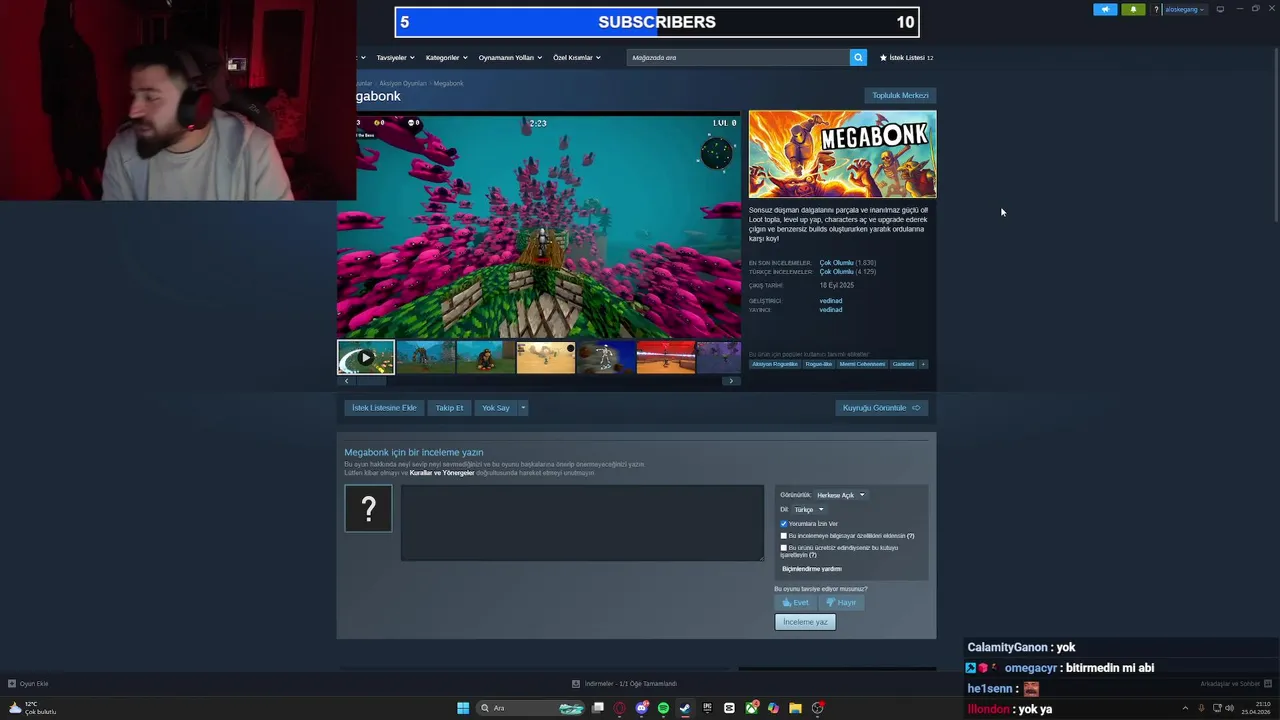Open Özel Kısımlar dropdown
1280x720 pixels.
pos(577,58)
